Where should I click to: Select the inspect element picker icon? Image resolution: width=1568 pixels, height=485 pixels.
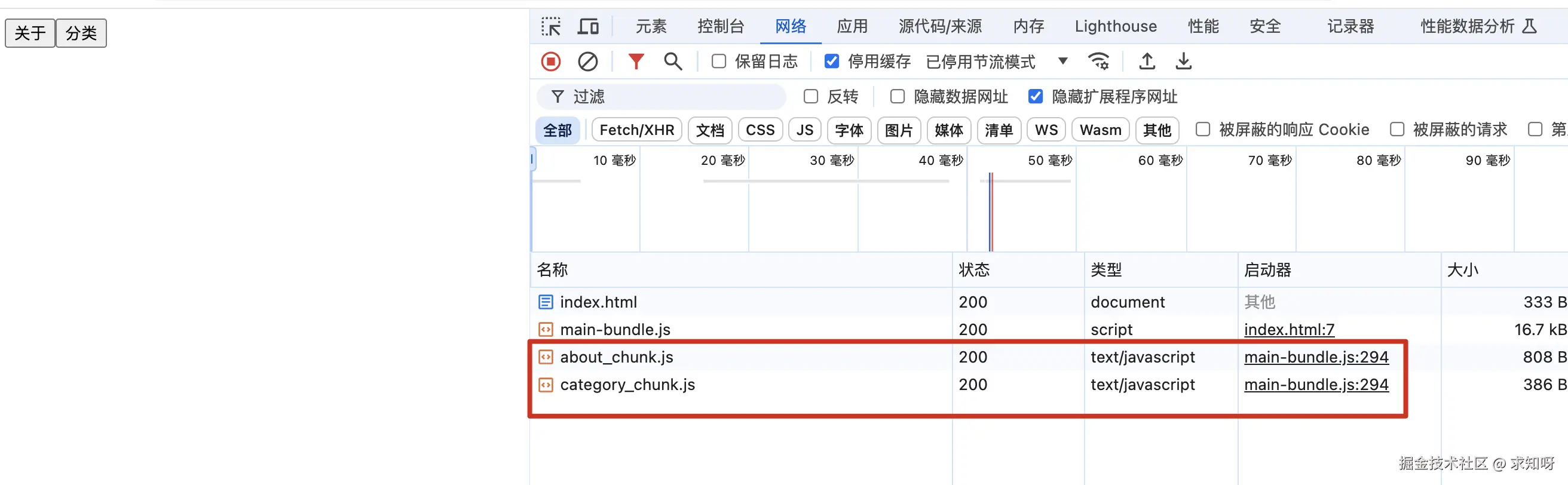(x=551, y=26)
